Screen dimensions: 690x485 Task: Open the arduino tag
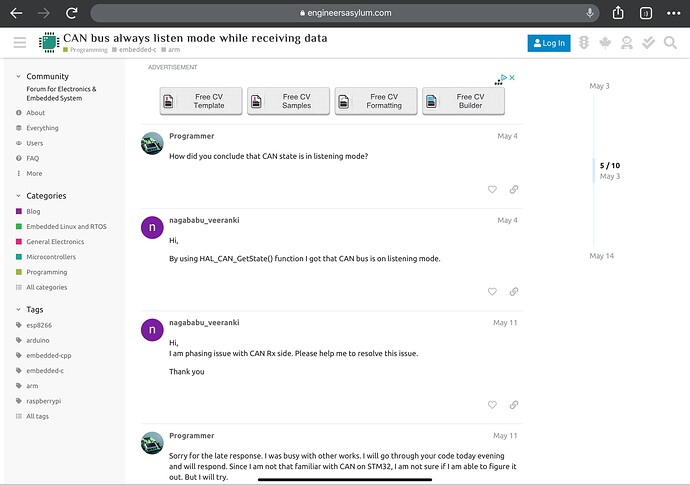(33, 340)
